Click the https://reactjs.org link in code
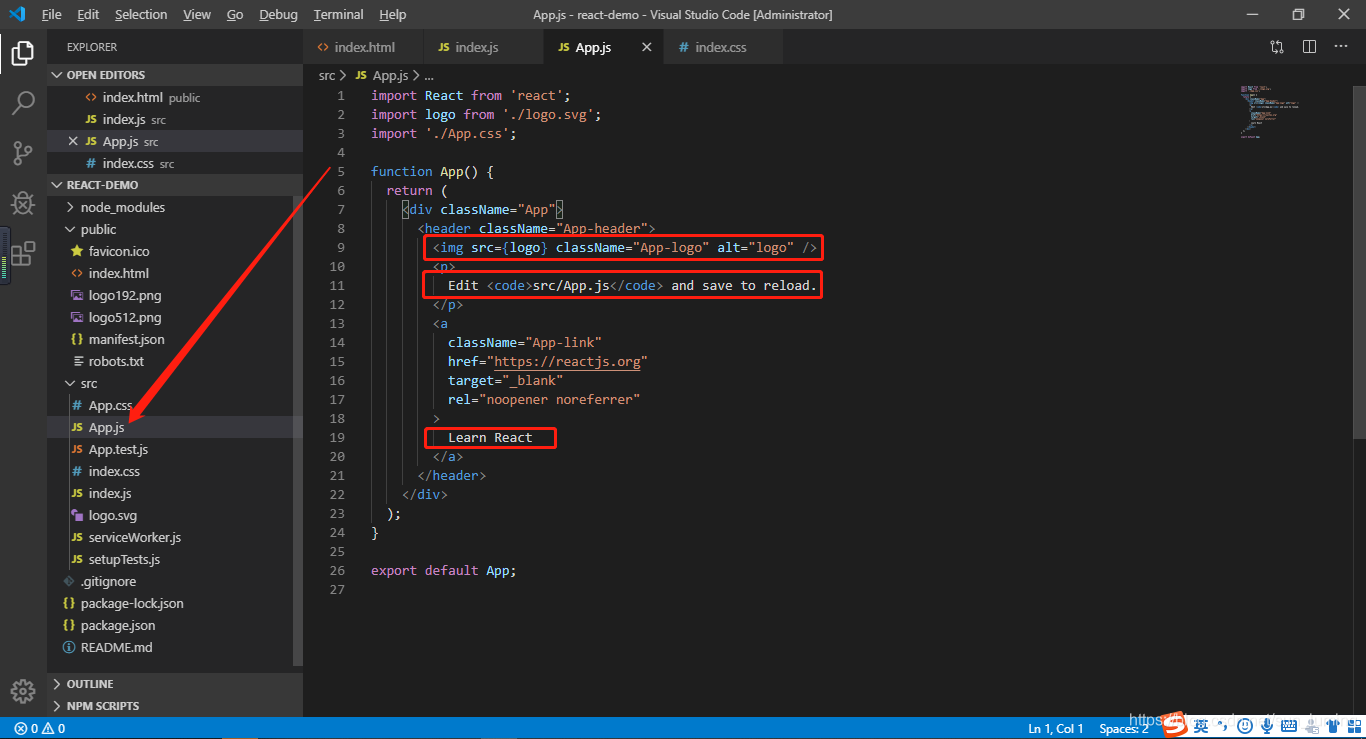Viewport: 1366px width, 739px height. [x=567, y=361]
